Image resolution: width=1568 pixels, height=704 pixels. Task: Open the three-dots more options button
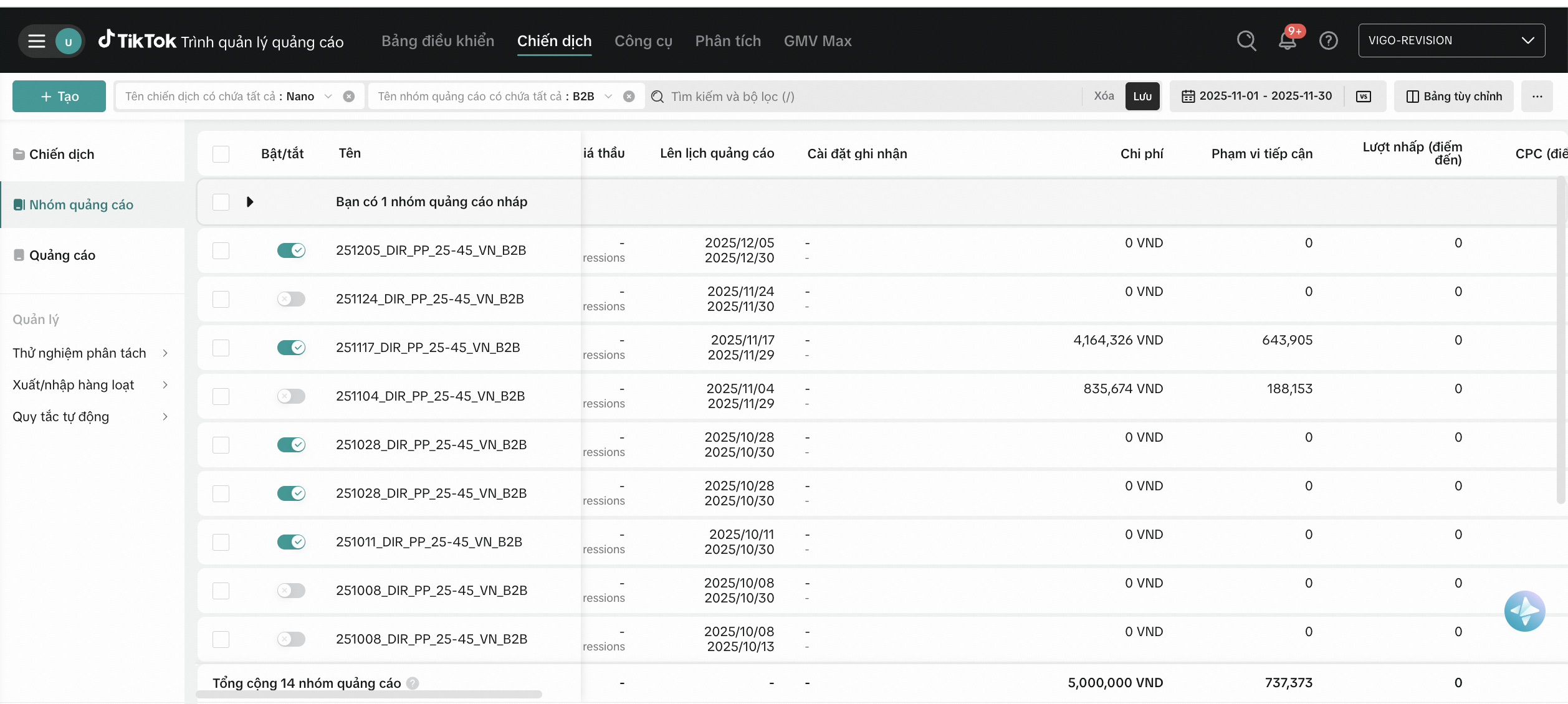[x=1537, y=97]
